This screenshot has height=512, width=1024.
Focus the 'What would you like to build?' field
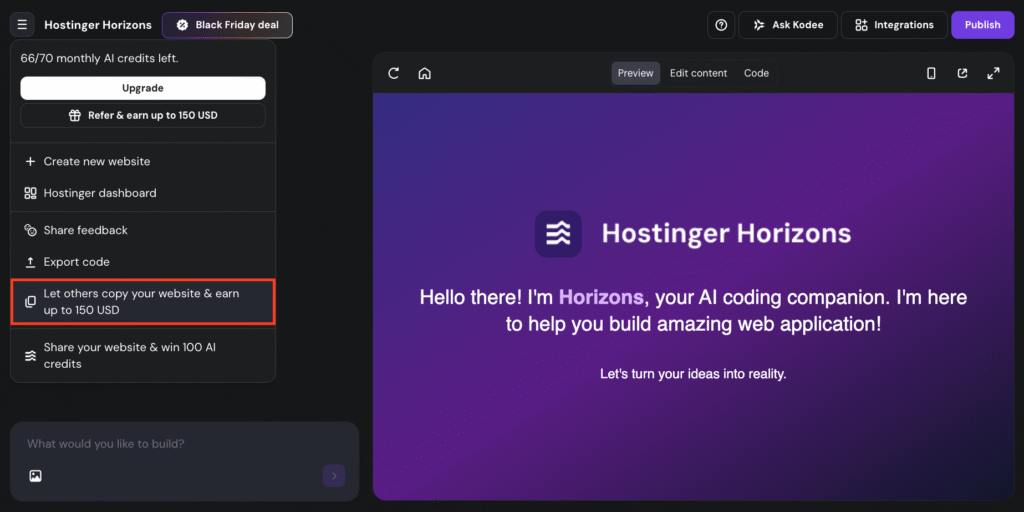point(185,444)
